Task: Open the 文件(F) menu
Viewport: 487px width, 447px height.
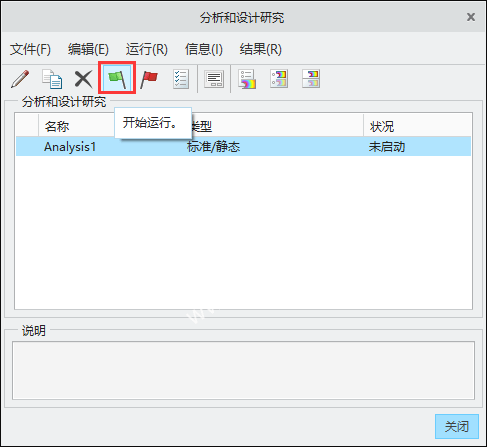Action: coord(30,49)
